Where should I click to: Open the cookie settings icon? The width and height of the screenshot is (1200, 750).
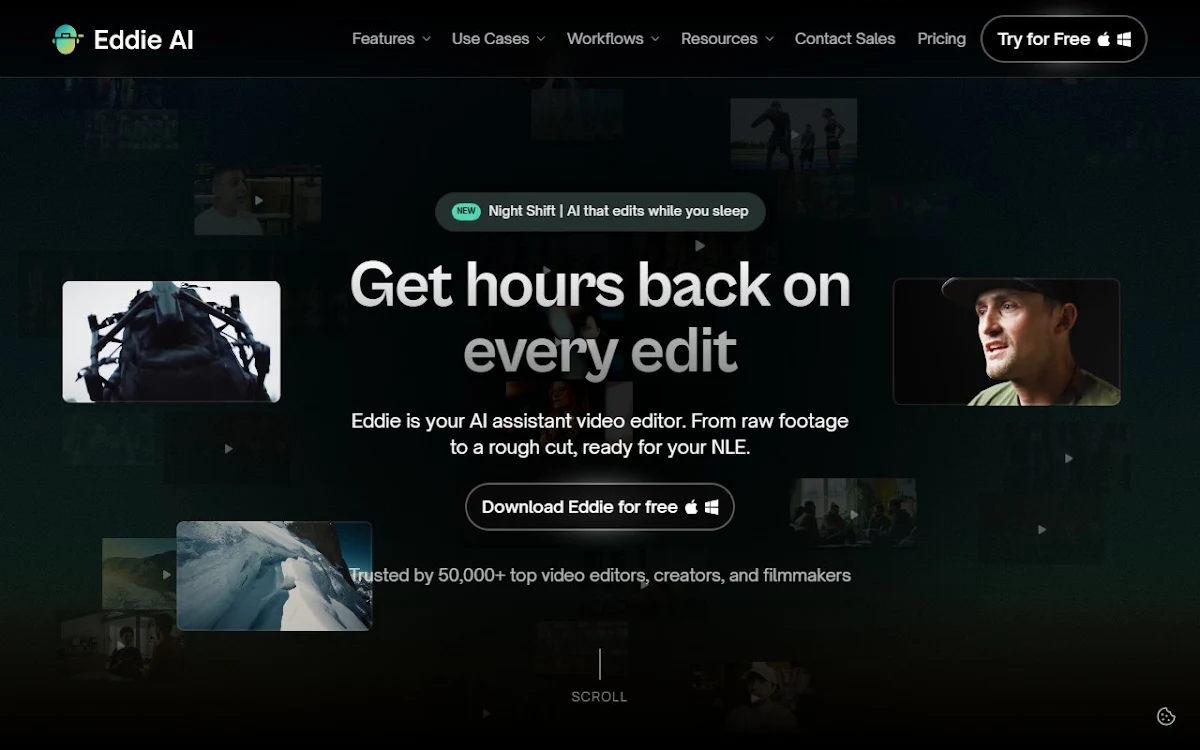click(x=1165, y=715)
